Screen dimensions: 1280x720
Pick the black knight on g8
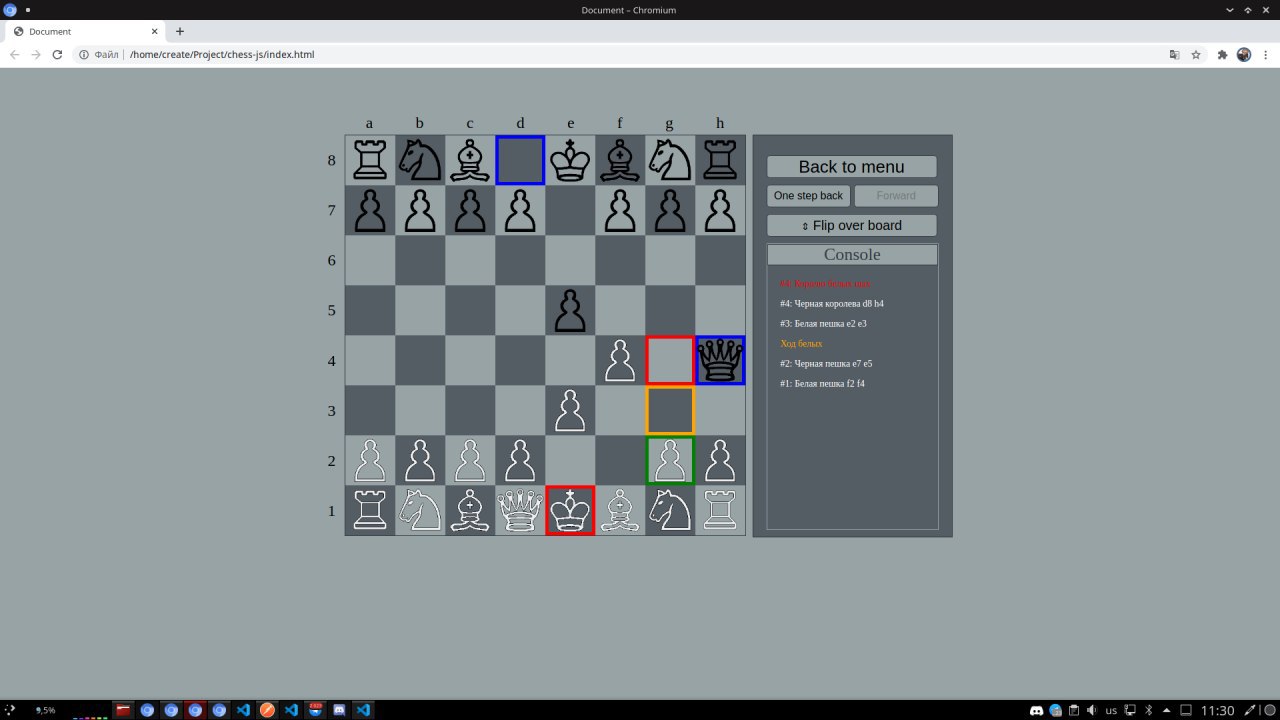(670, 160)
